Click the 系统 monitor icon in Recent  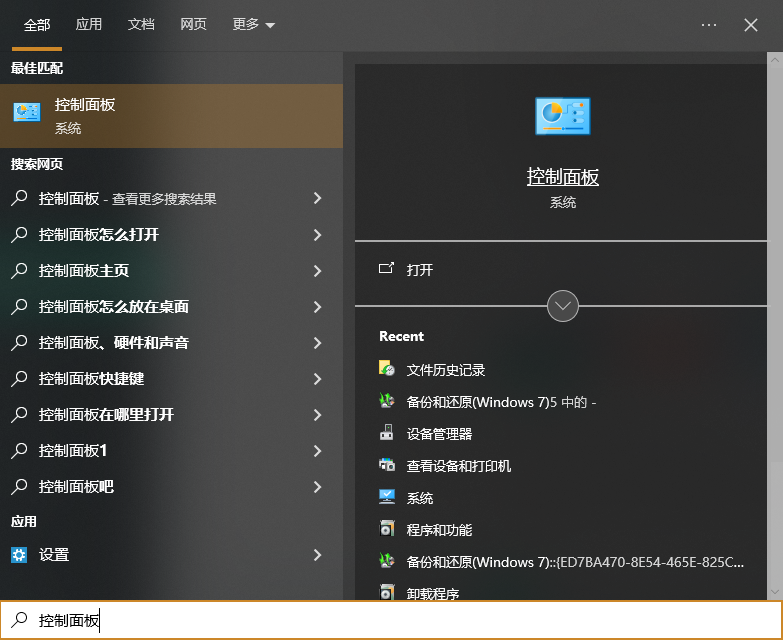click(x=387, y=497)
